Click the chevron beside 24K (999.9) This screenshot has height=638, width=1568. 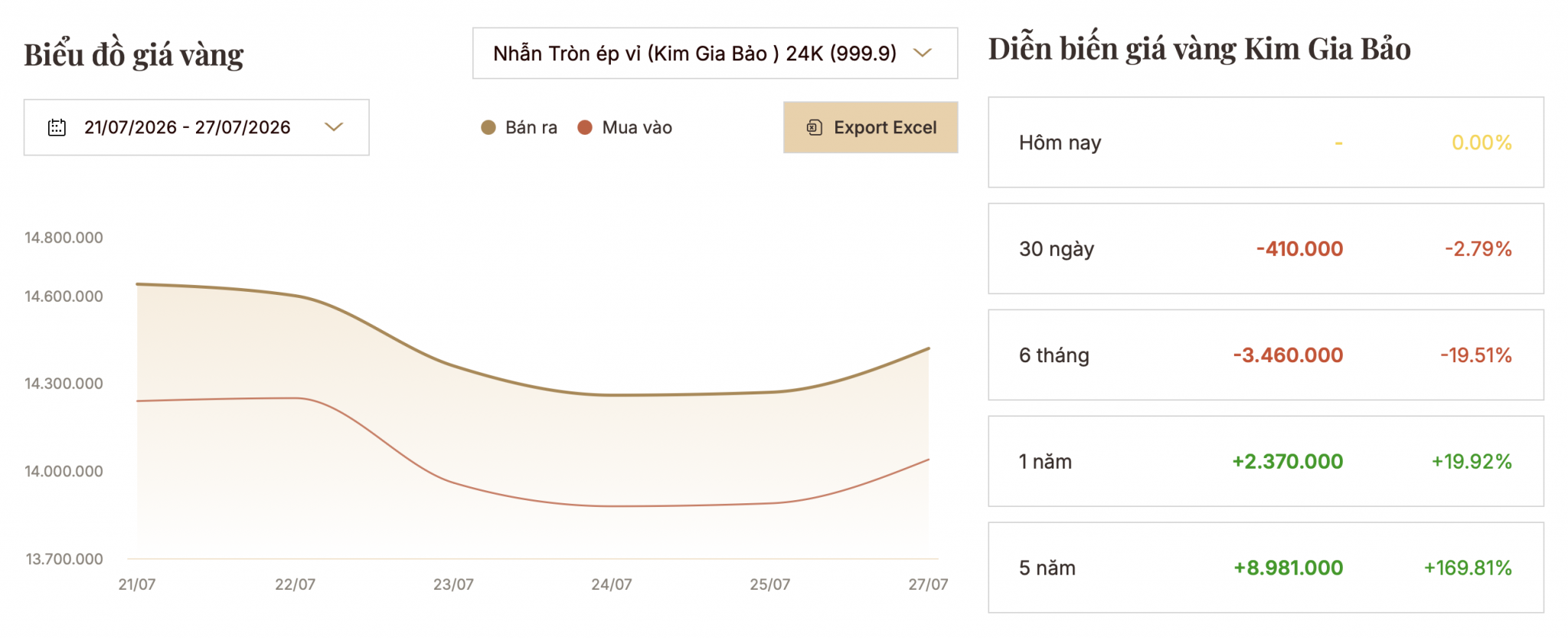(x=923, y=53)
